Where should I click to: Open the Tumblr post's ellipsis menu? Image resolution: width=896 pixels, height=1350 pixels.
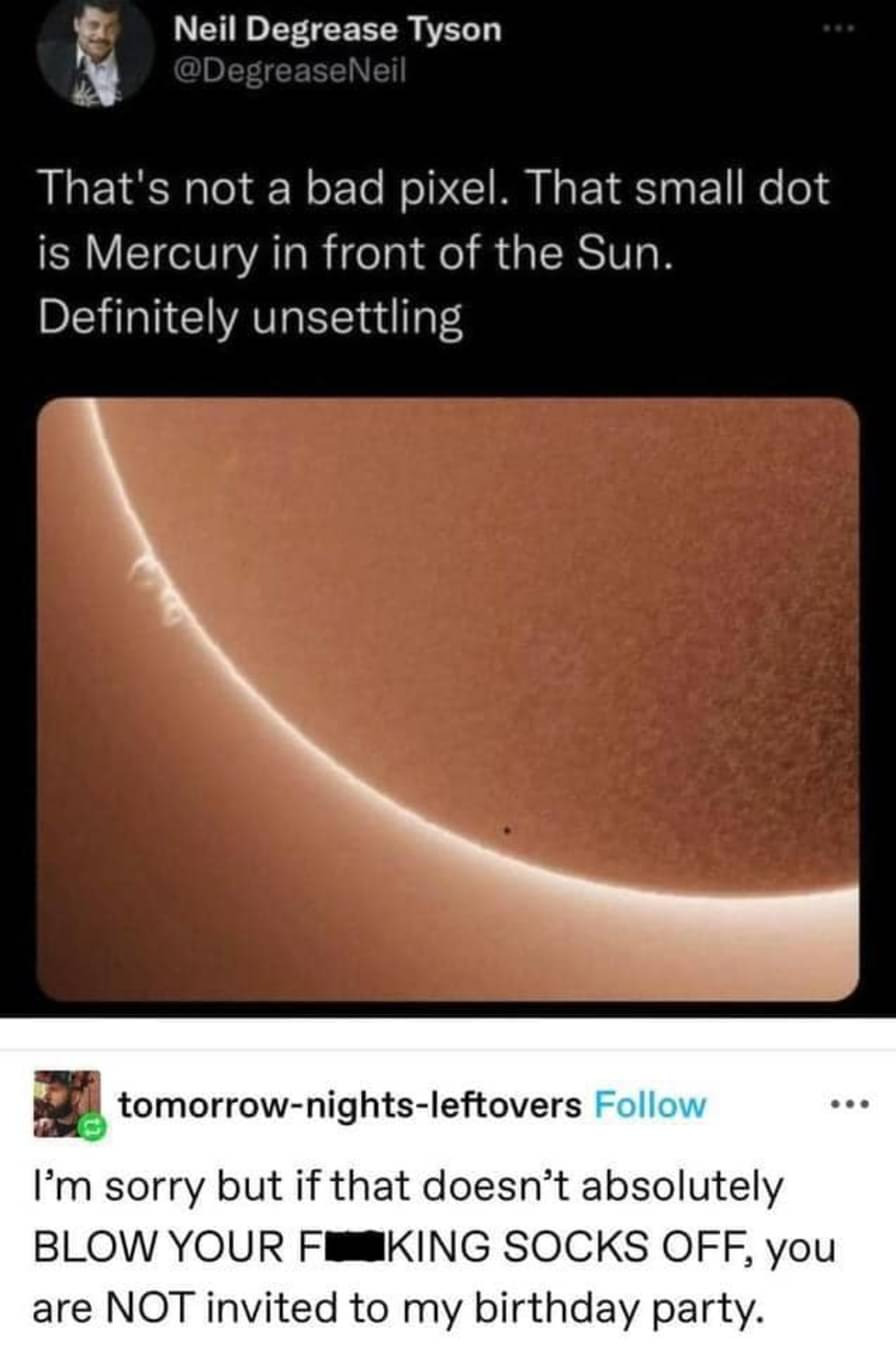(846, 1106)
